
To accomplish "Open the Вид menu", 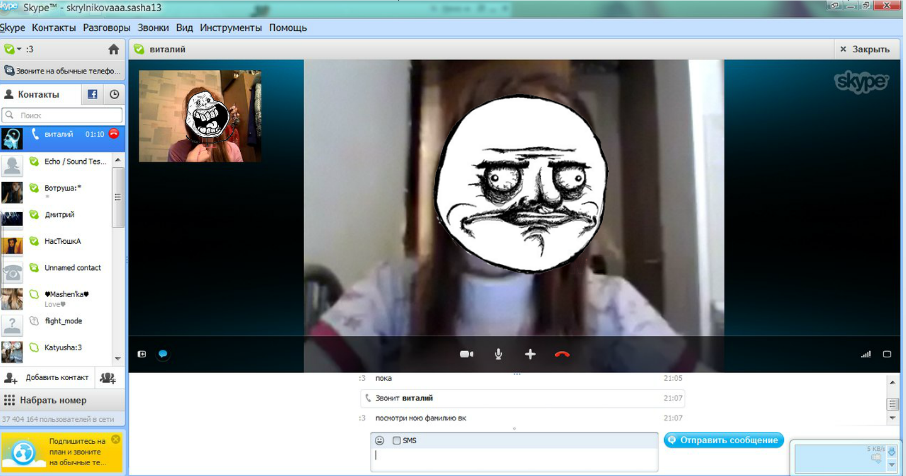I will (184, 28).
